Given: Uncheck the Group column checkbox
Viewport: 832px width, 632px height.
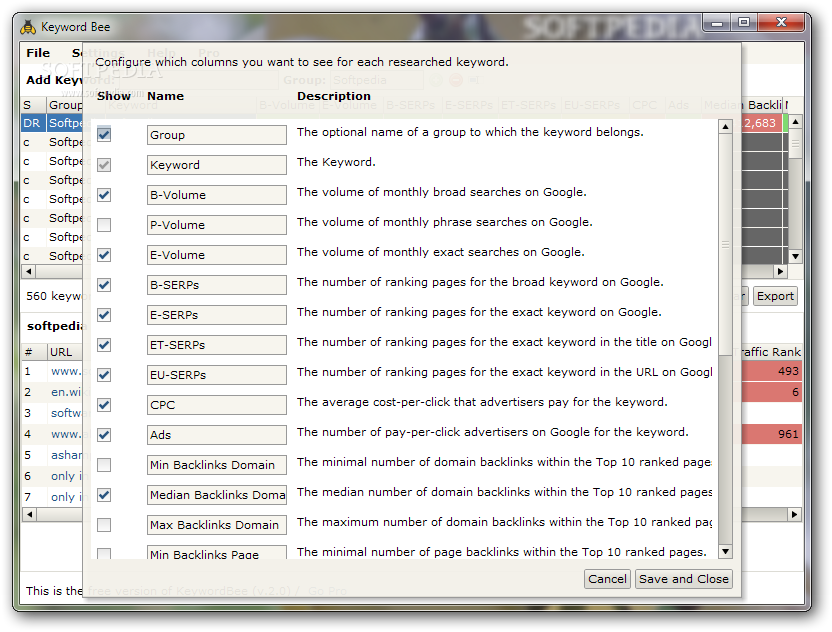Looking at the screenshot, I should (x=104, y=134).
